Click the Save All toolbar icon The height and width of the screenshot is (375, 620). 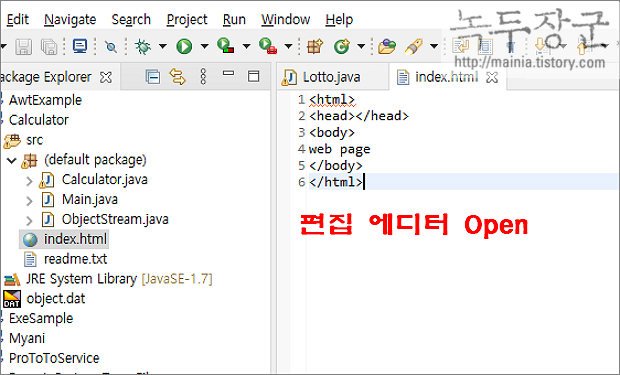[49, 47]
